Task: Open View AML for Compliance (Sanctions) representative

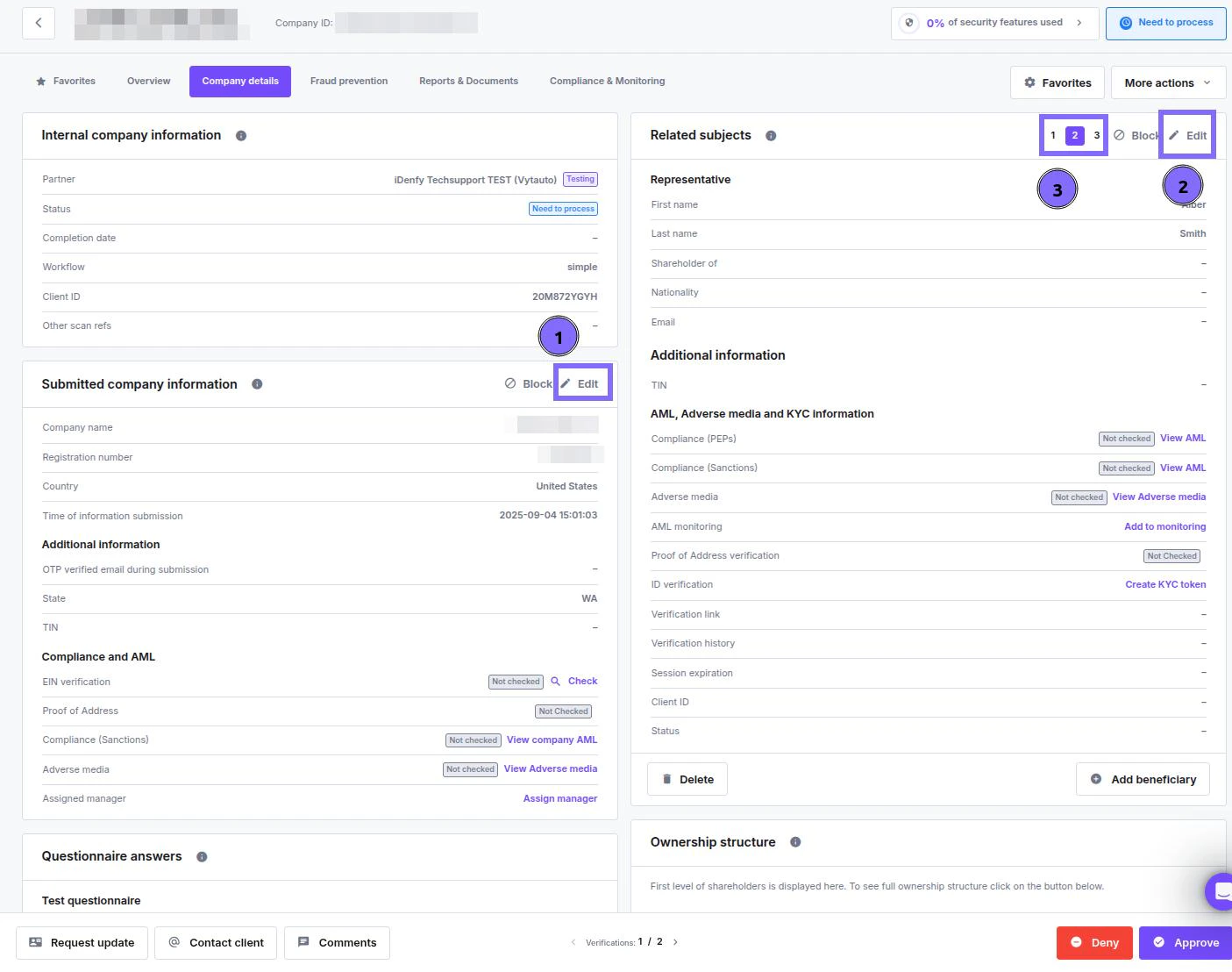Action: point(1183,468)
